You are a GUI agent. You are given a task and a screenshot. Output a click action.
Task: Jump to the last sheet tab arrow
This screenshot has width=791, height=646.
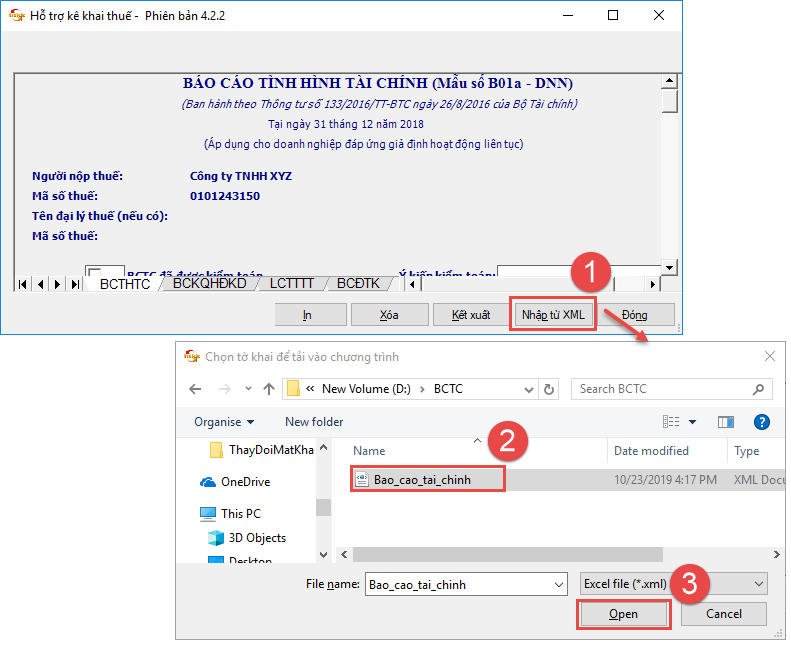(x=75, y=284)
